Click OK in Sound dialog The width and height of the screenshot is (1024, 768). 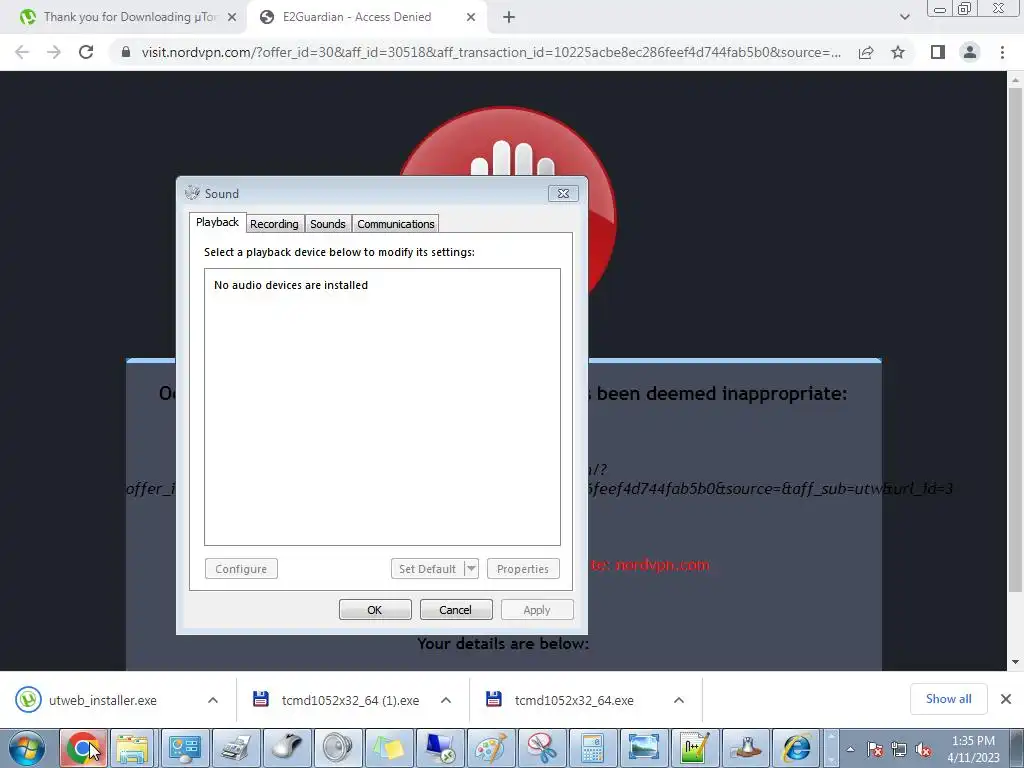coord(375,610)
